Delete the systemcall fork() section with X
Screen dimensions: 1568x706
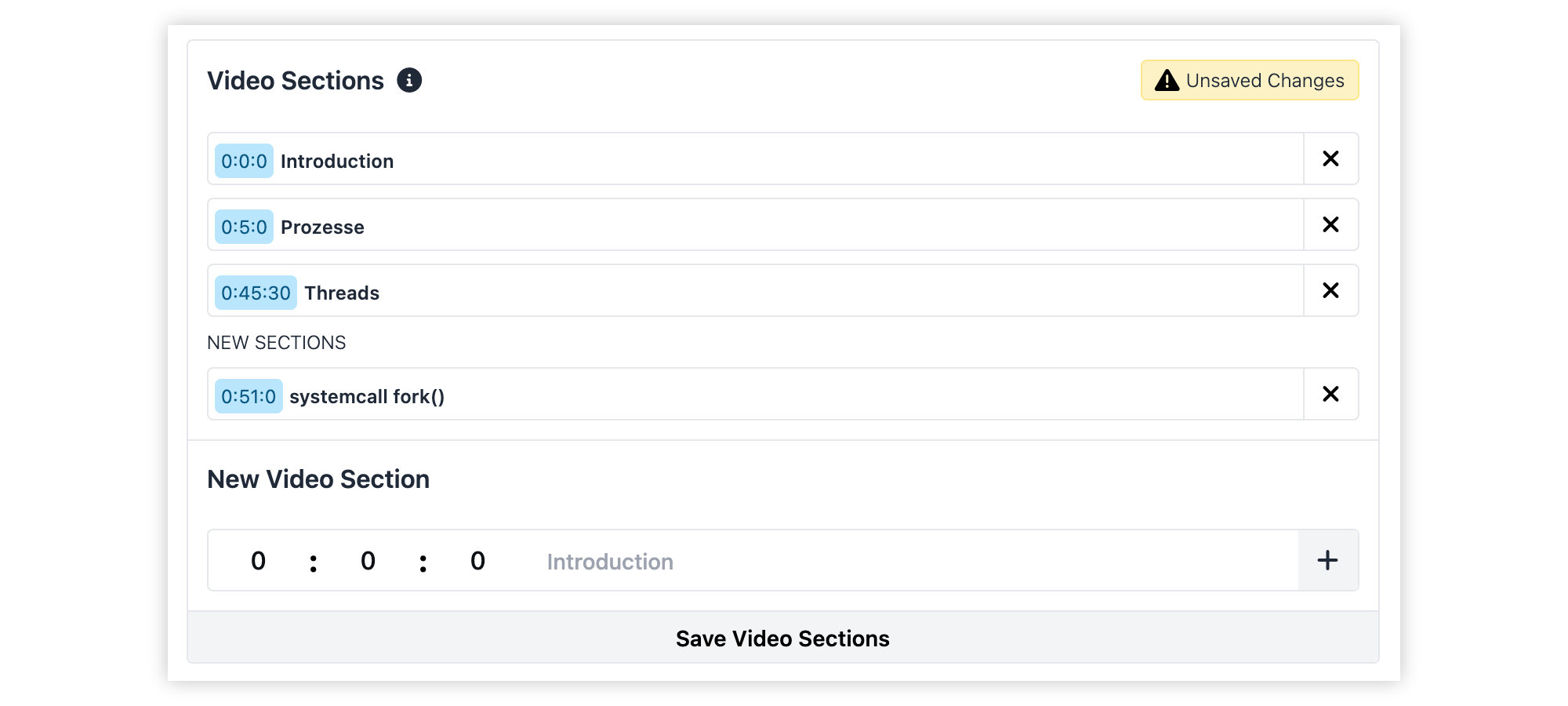pyautogui.click(x=1330, y=395)
